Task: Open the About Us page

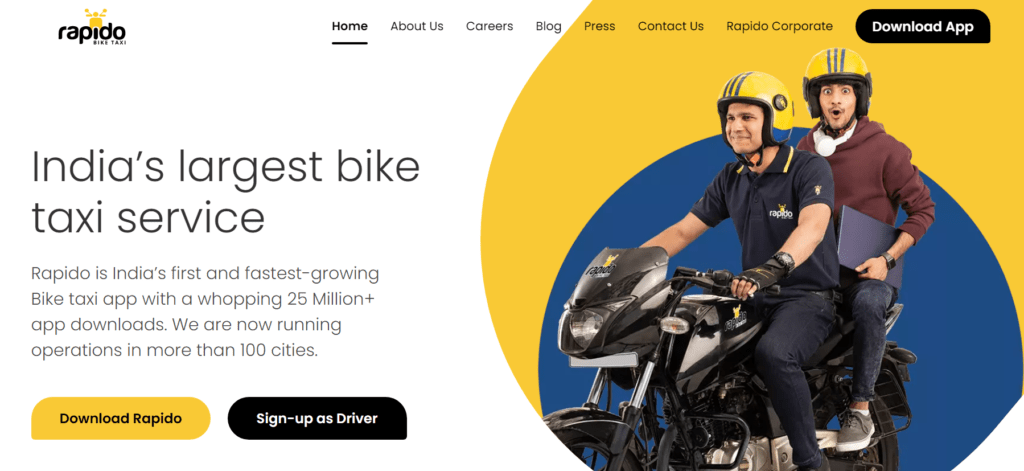Action: (417, 26)
